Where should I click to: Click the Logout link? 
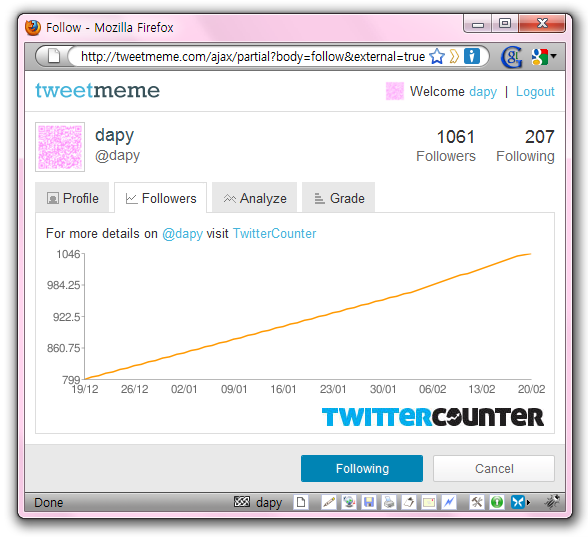tap(535, 92)
